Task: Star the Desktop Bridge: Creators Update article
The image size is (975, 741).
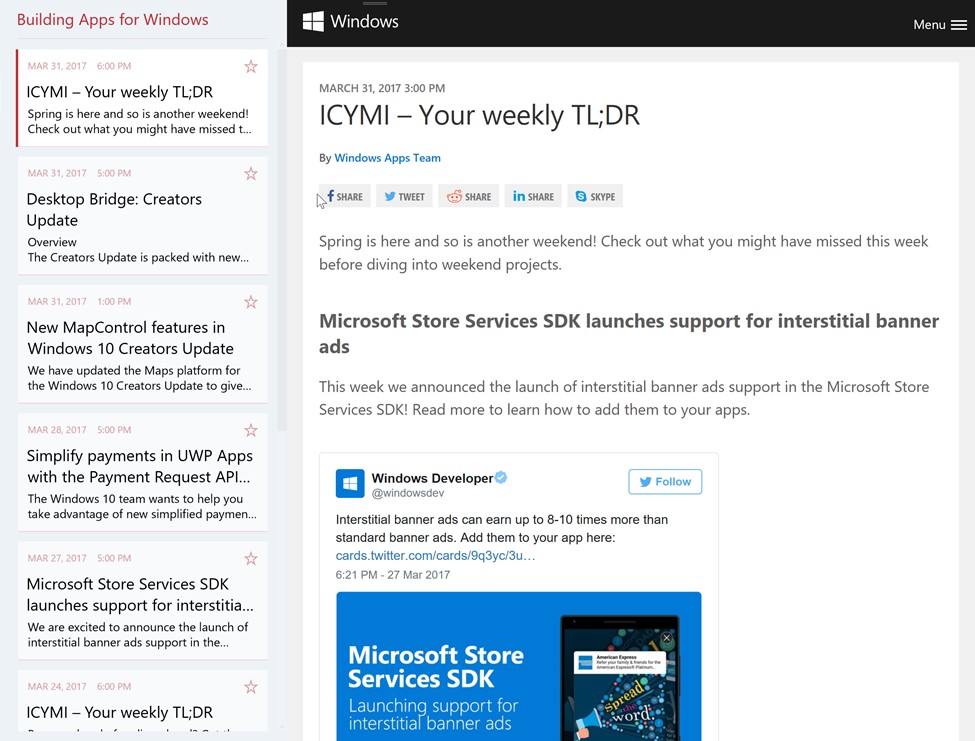Action: tap(251, 173)
